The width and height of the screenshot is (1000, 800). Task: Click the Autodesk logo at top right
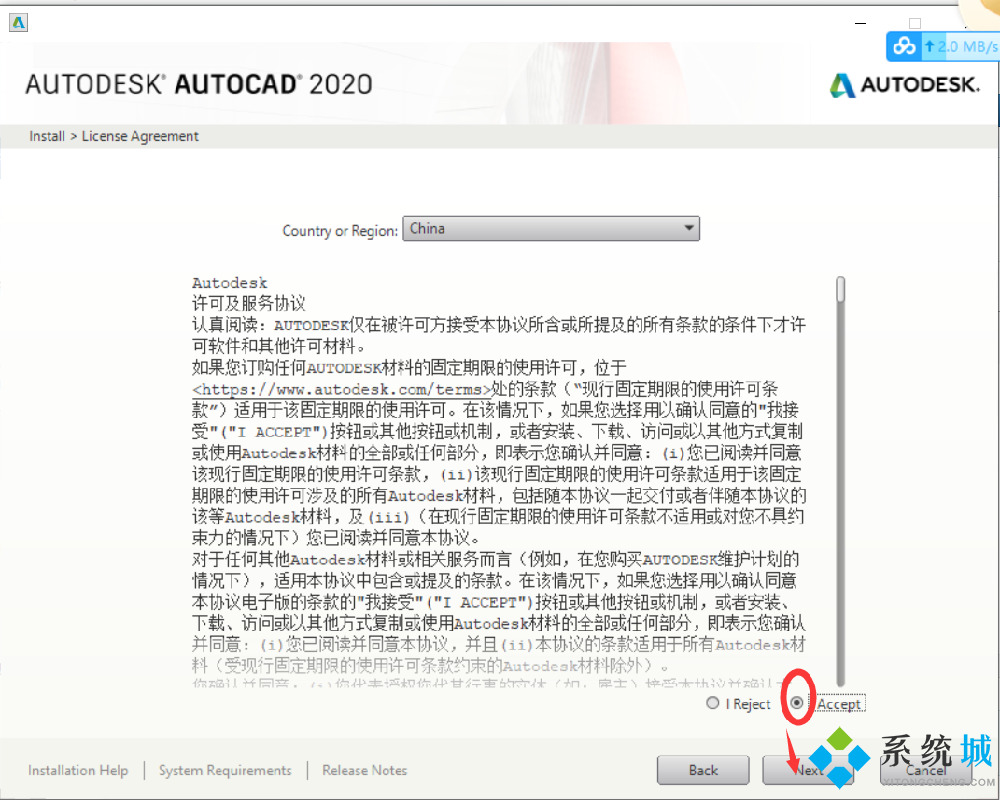tap(905, 85)
